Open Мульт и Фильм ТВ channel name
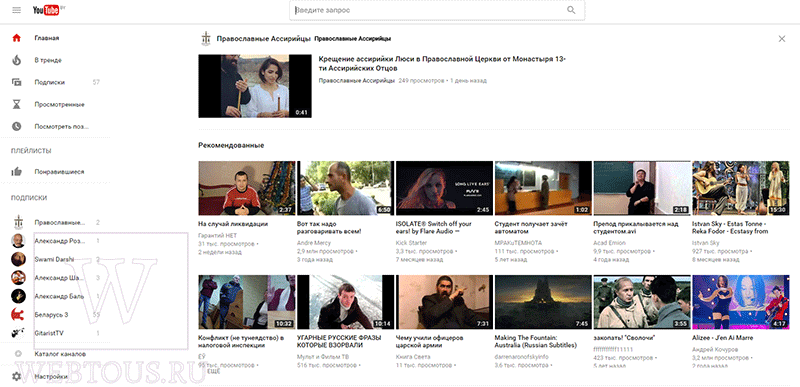Image resolution: width=800 pixels, height=387 pixels. [x=323, y=356]
